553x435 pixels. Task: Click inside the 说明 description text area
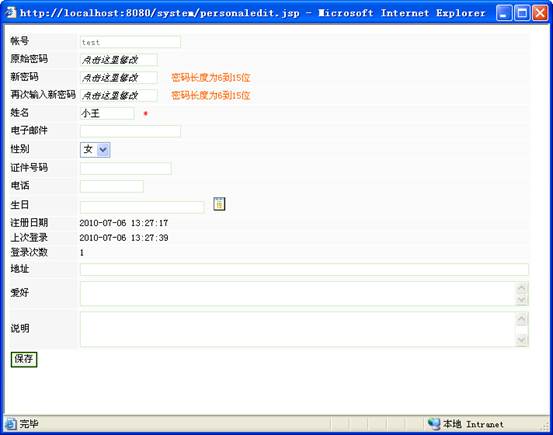tap(298, 329)
